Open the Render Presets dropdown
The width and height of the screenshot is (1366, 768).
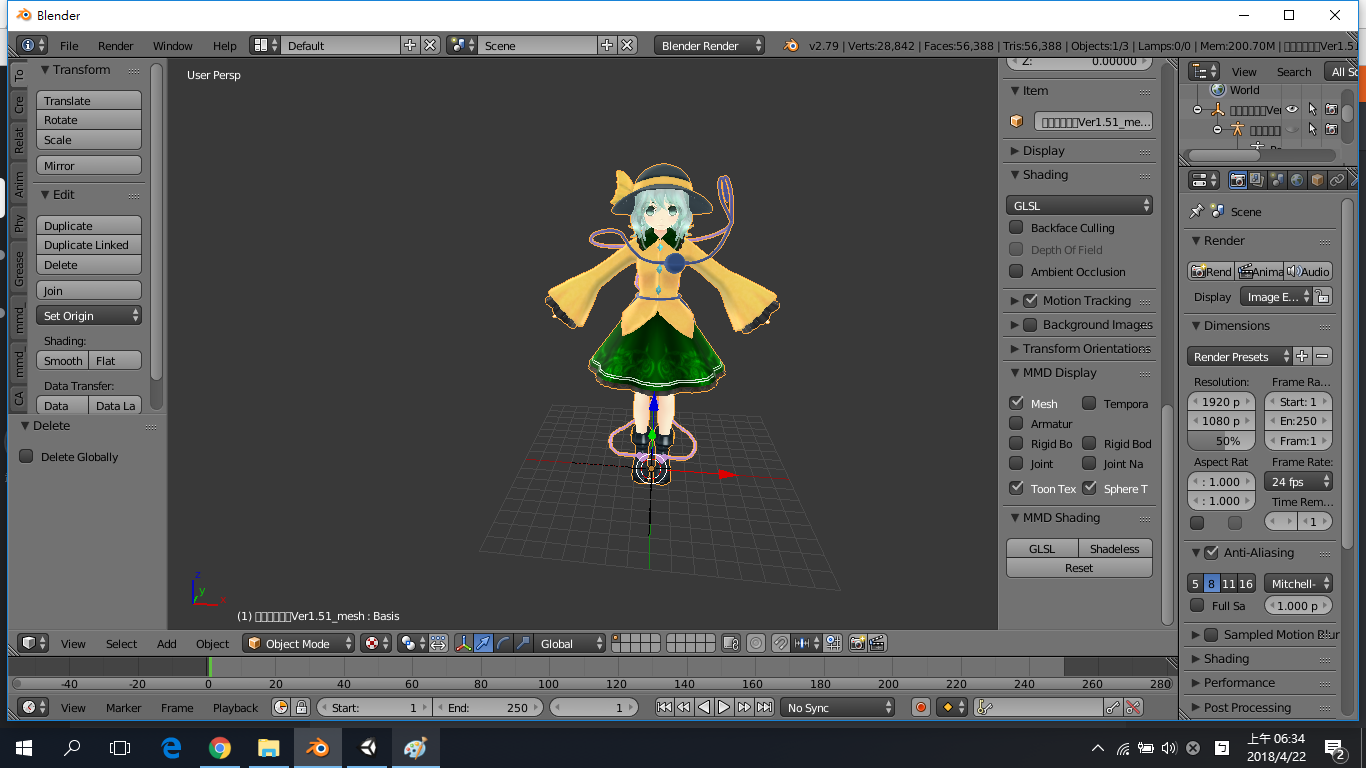pyautogui.click(x=1239, y=356)
